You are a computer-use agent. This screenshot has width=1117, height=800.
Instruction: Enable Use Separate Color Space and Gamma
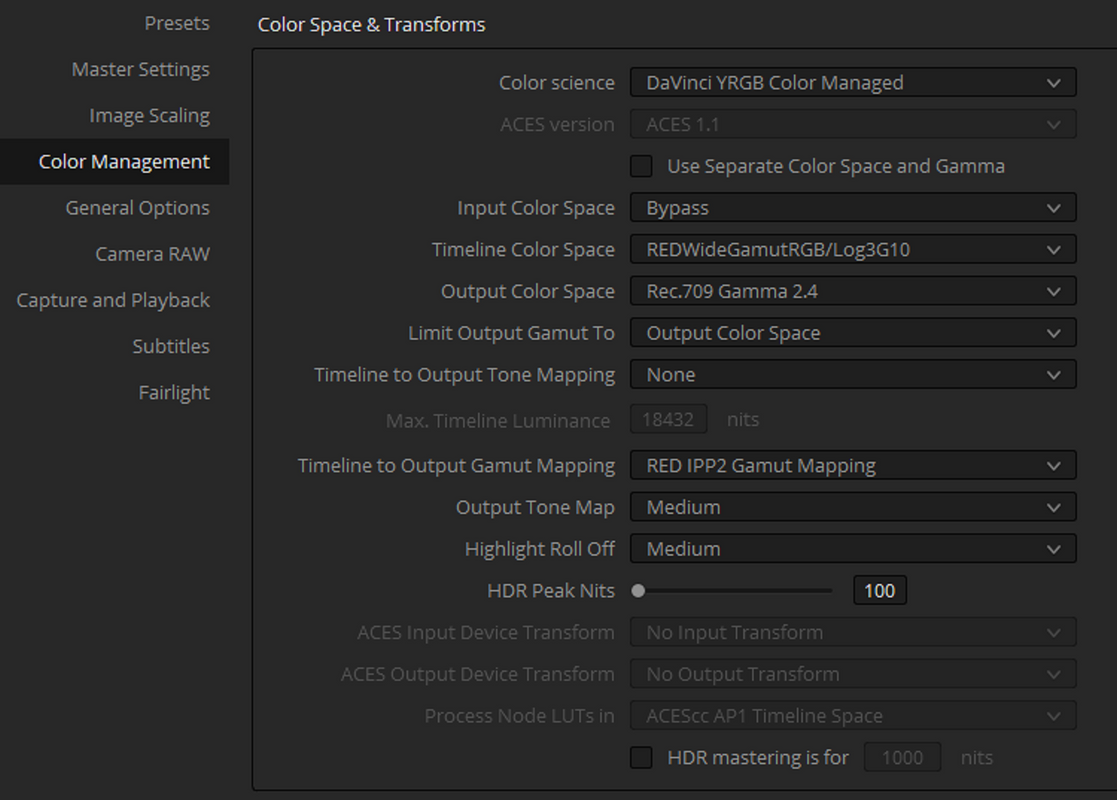641,166
